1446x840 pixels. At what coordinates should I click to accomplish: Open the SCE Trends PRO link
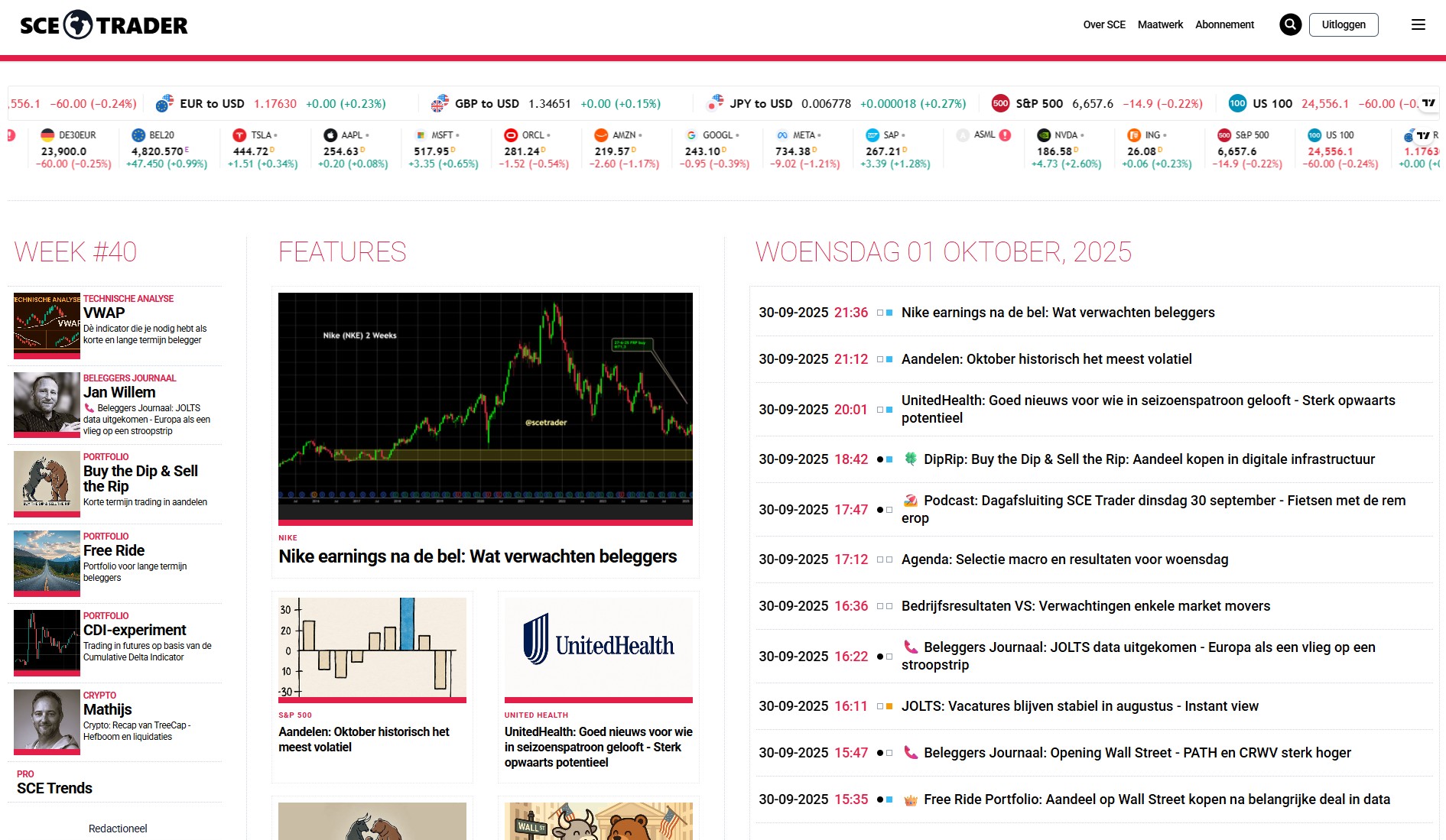pyautogui.click(x=54, y=788)
